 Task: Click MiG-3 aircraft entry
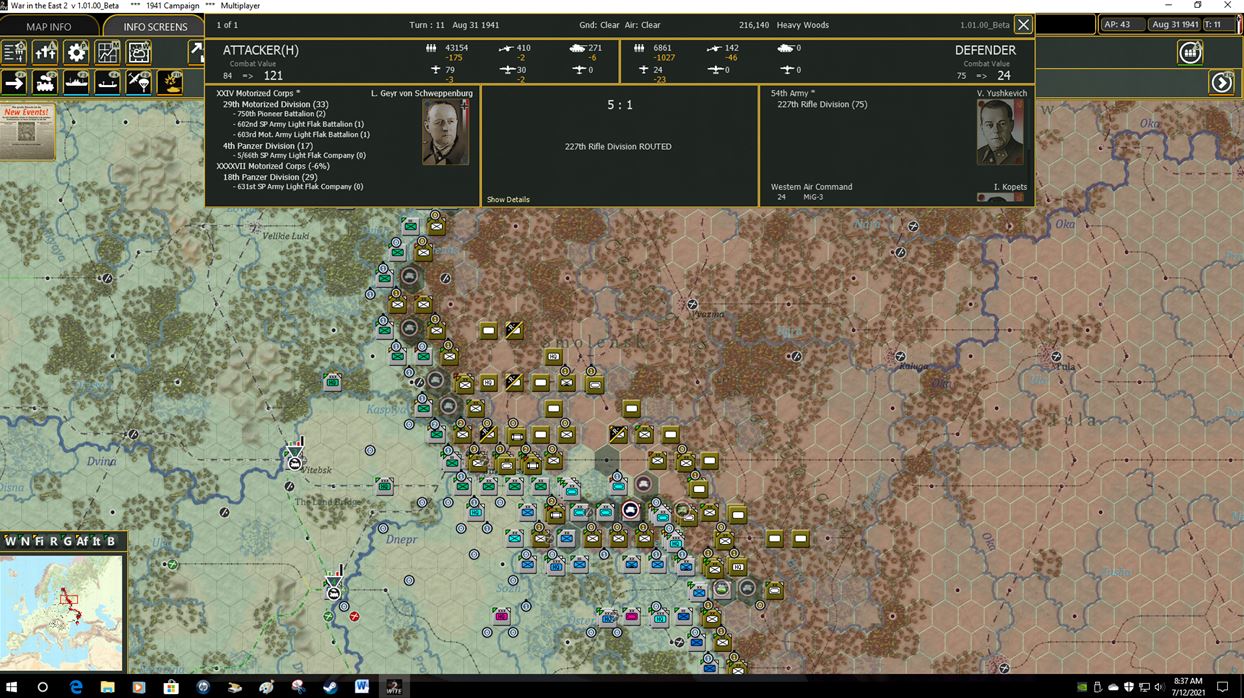(x=813, y=197)
